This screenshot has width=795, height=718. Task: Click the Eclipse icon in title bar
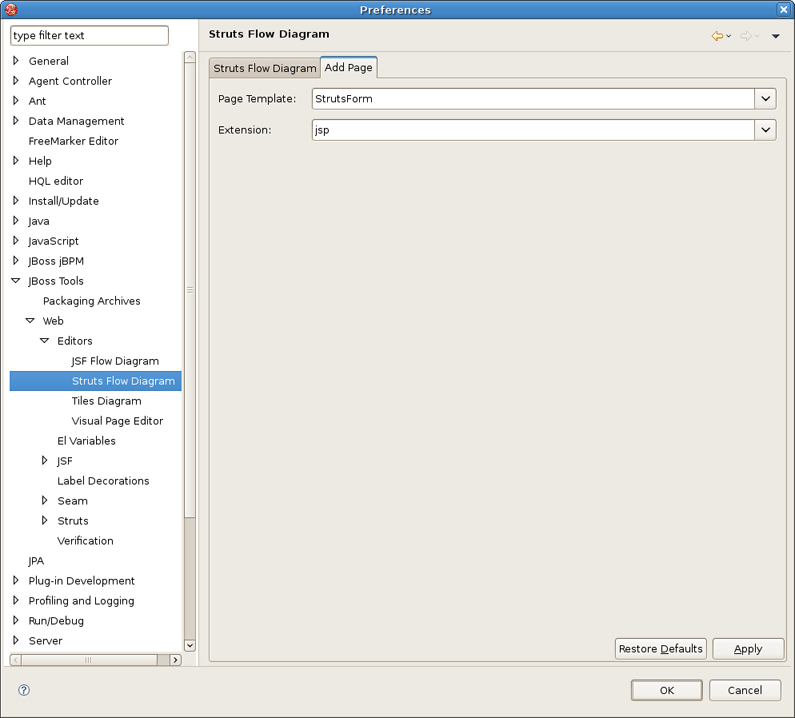click(x=11, y=9)
